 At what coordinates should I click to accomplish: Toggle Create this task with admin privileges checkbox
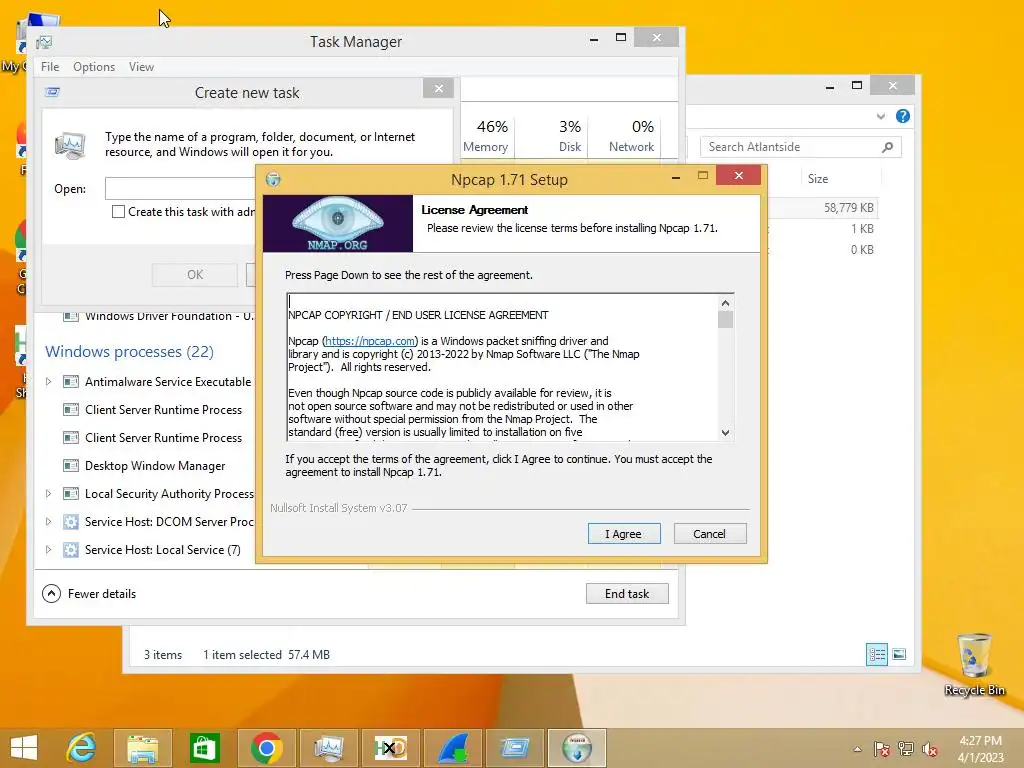coord(118,212)
